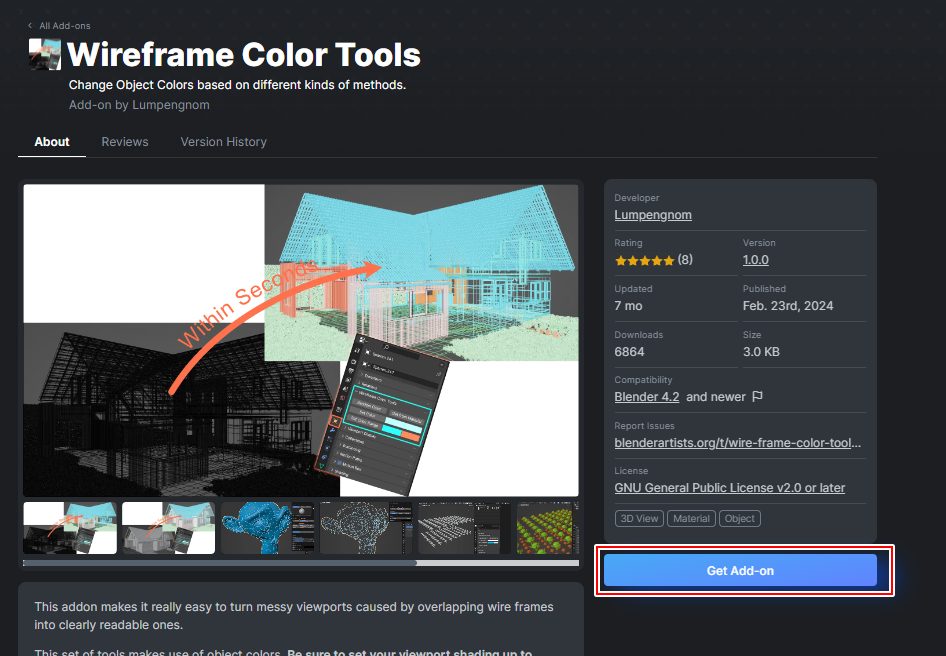The height and width of the screenshot is (656, 946).
Task: Click the thumbnail strip horizontal scrollbar
Action: [220, 563]
